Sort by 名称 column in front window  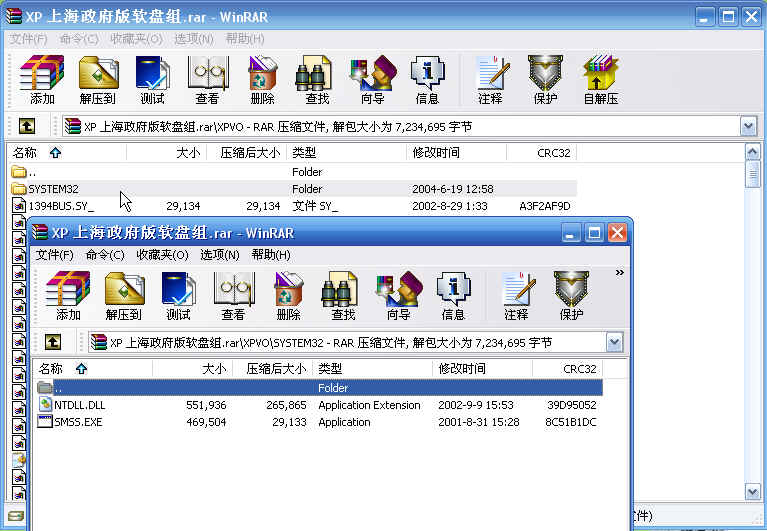pos(93,369)
